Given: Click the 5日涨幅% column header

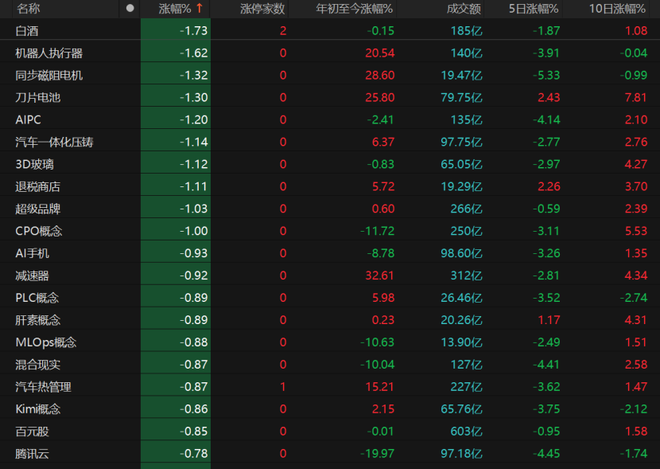Looking at the screenshot, I should (x=533, y=9).
